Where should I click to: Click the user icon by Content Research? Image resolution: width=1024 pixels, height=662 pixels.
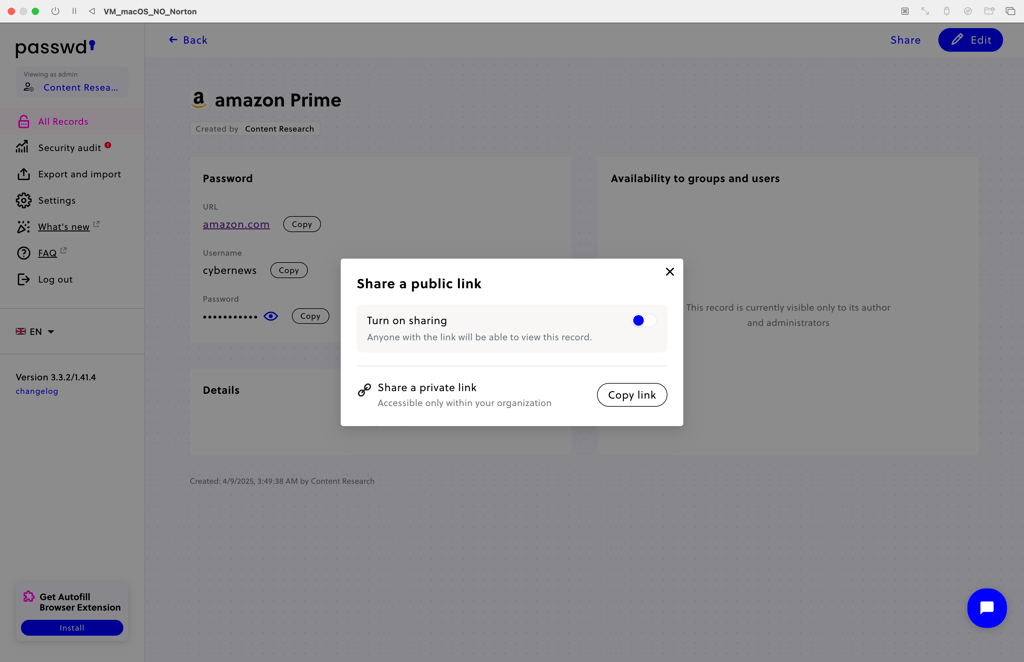tap(29, 87)
